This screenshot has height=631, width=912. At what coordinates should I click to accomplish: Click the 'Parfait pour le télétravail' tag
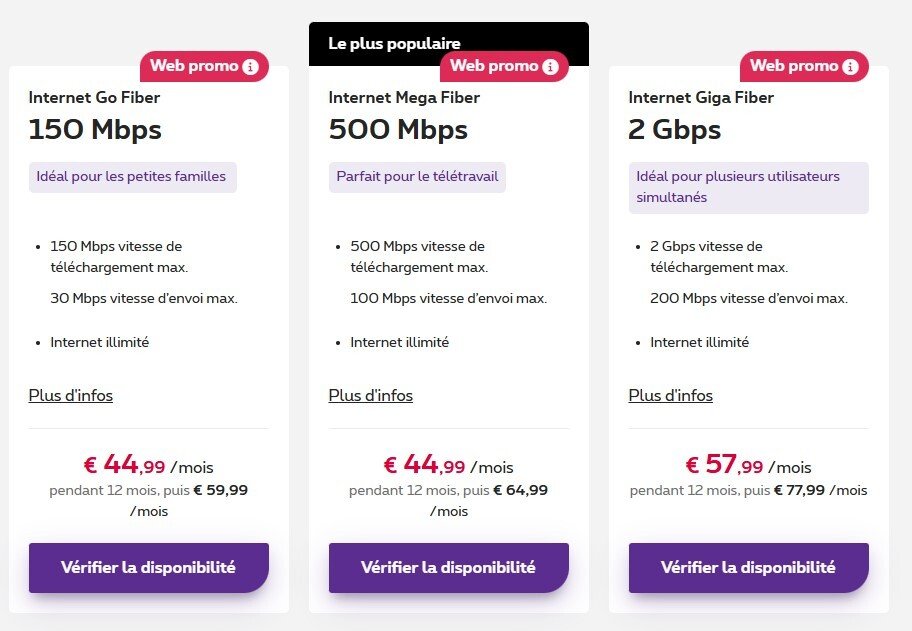click(417, 177)
